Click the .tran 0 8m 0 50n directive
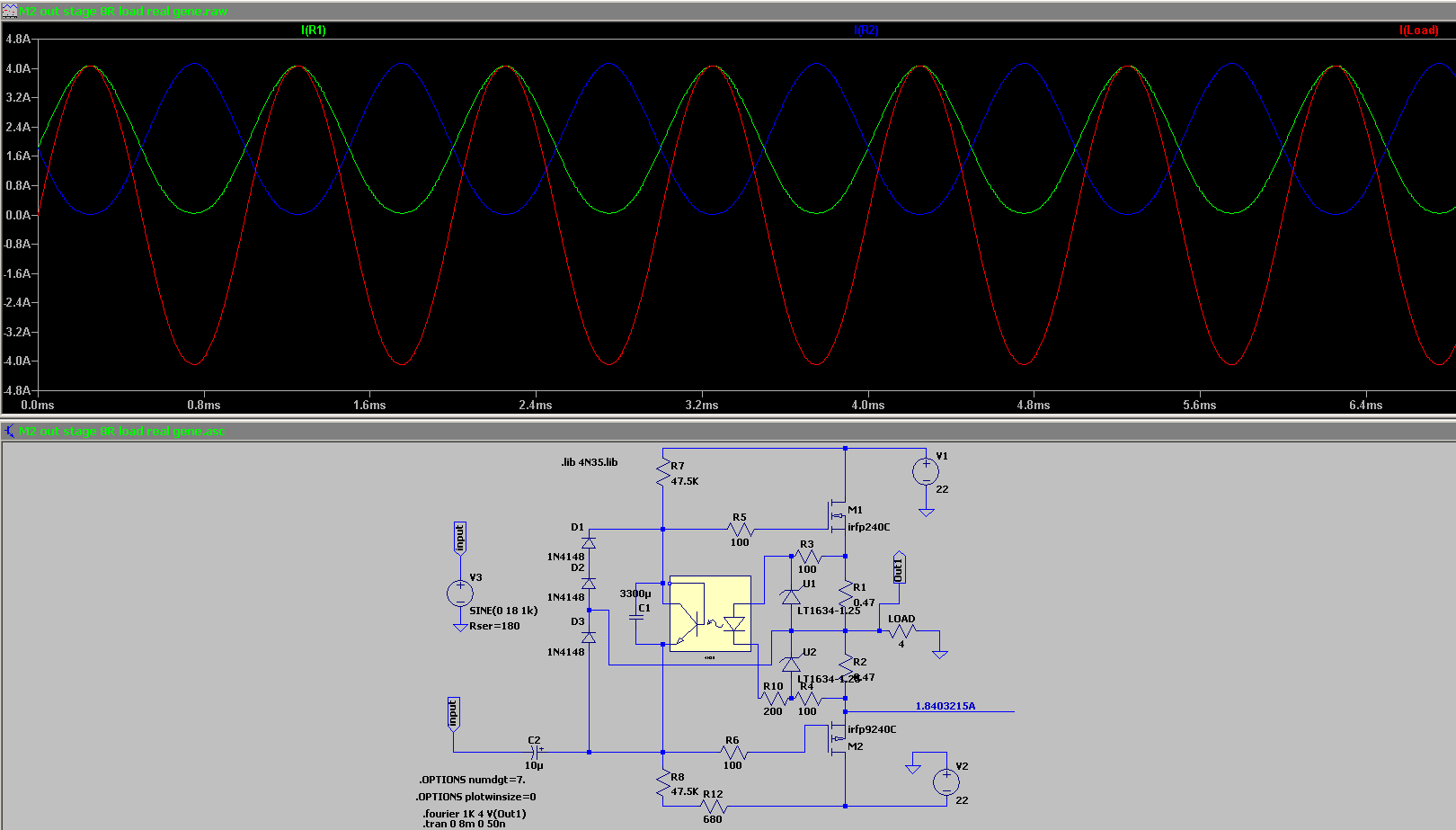 (464, 824)
